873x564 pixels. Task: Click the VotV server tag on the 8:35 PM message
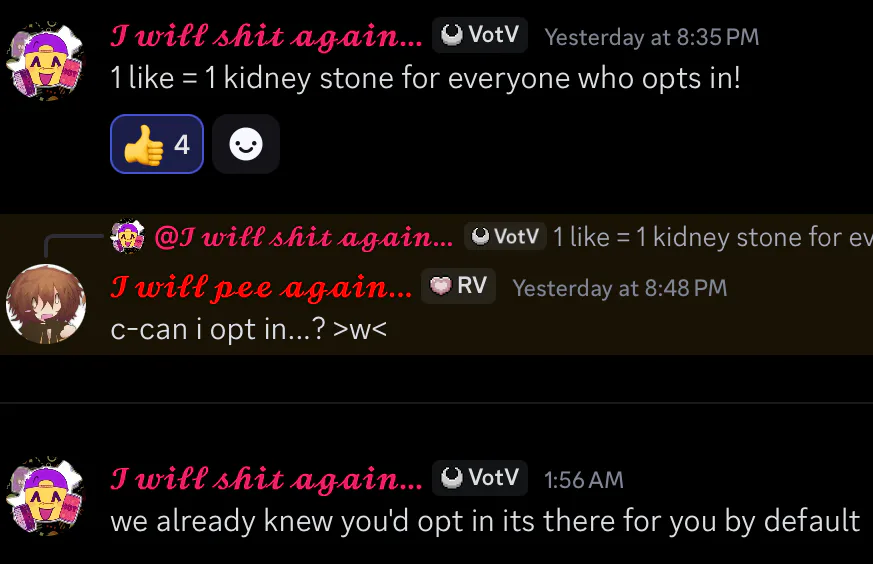click(x=480, y=35)
